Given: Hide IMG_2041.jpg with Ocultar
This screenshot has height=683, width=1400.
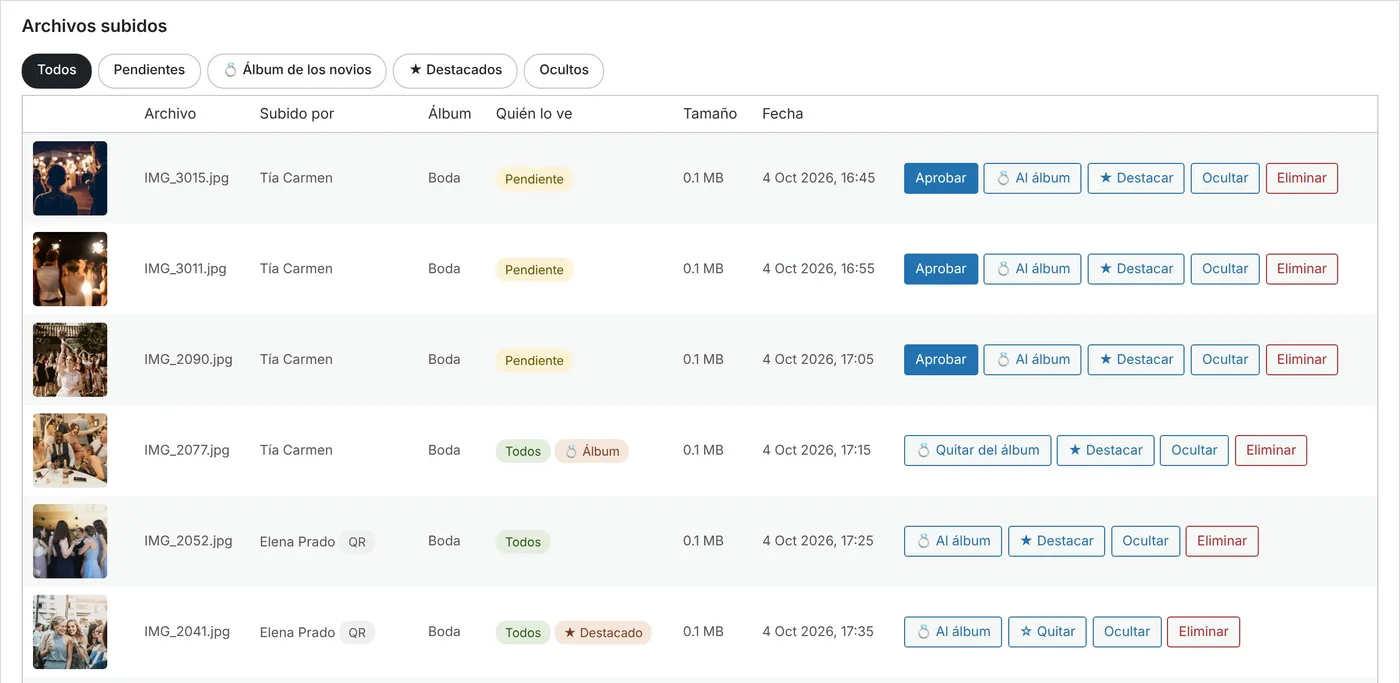Looking at the screenshot, I should tap(1127, 632).
